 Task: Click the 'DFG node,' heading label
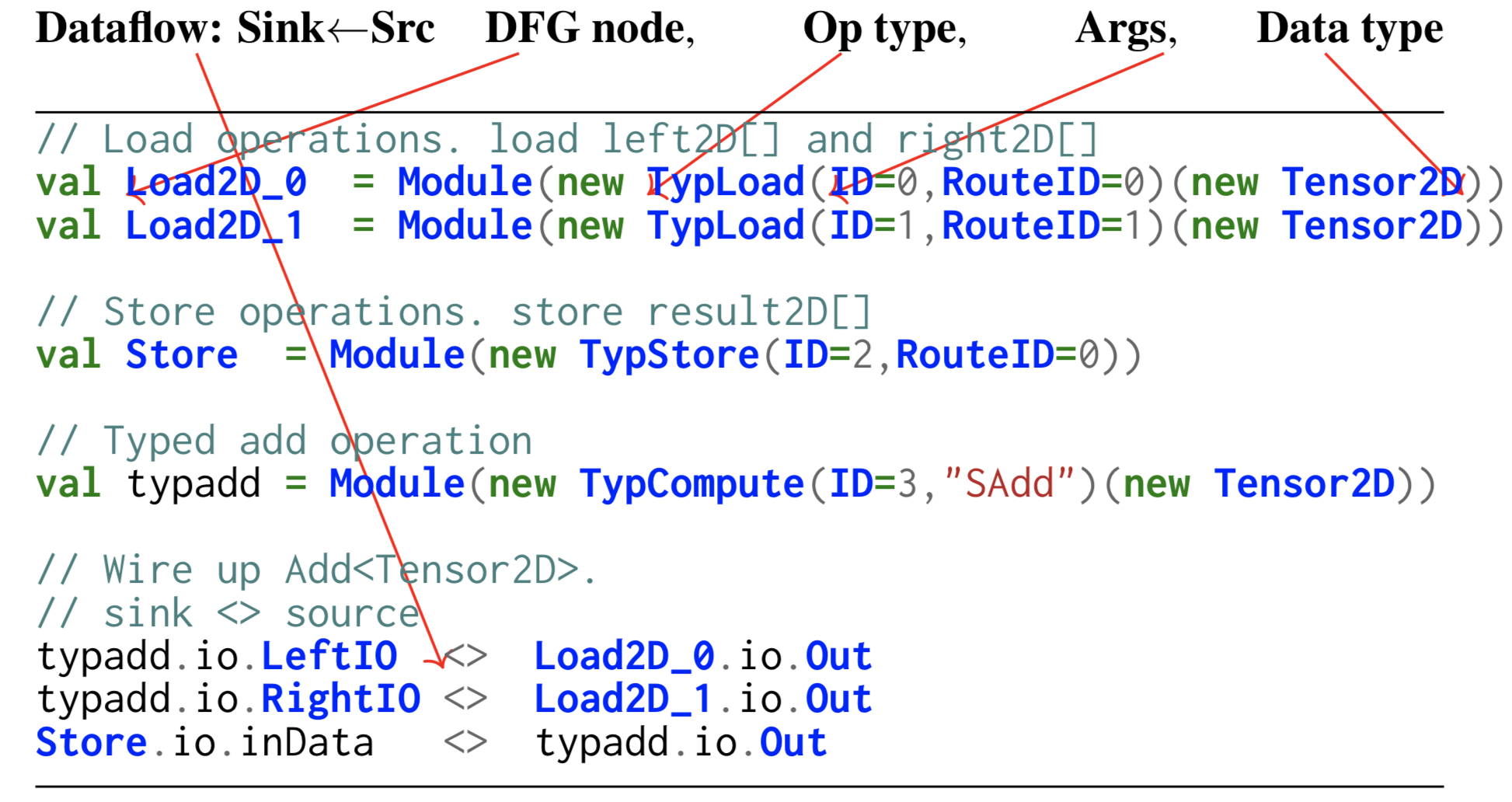pyautogui.click(x=590, y=29)
